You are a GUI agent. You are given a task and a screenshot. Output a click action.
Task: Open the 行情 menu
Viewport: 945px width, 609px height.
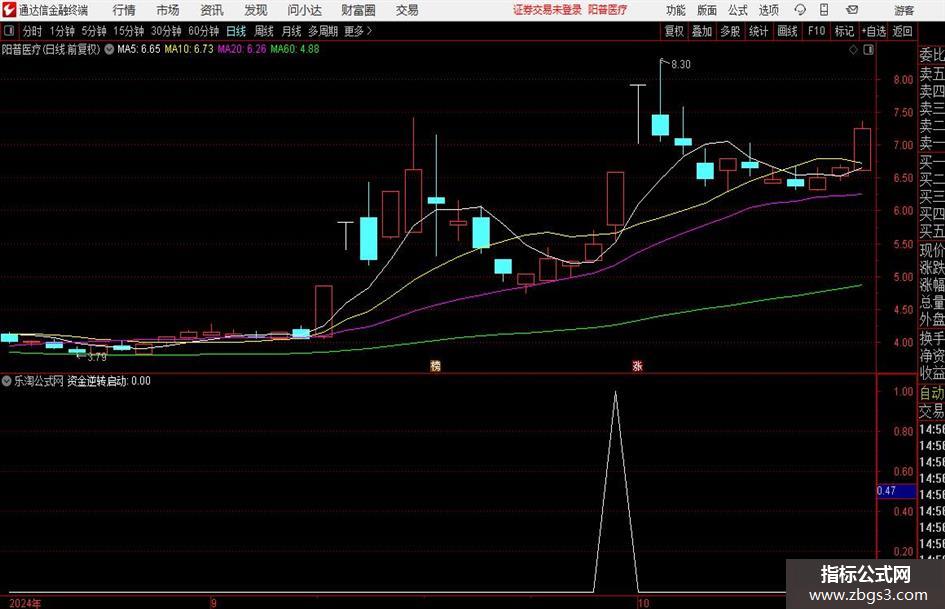[x=124, y=10]
